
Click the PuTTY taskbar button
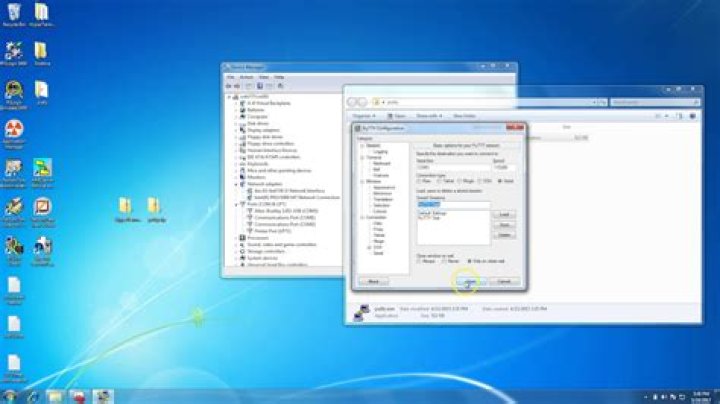point(102,397)
